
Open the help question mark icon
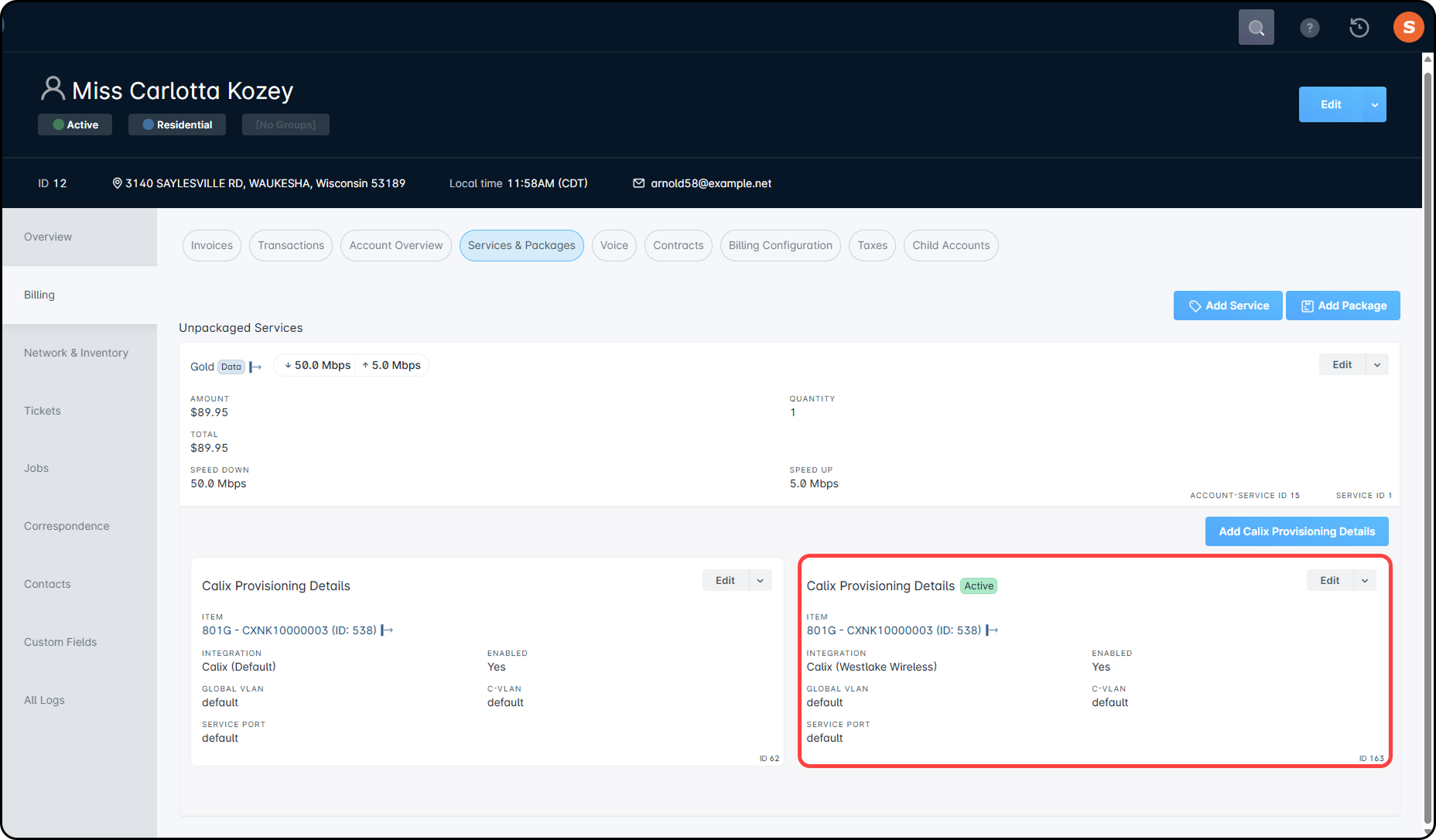tap(1309, 28)
